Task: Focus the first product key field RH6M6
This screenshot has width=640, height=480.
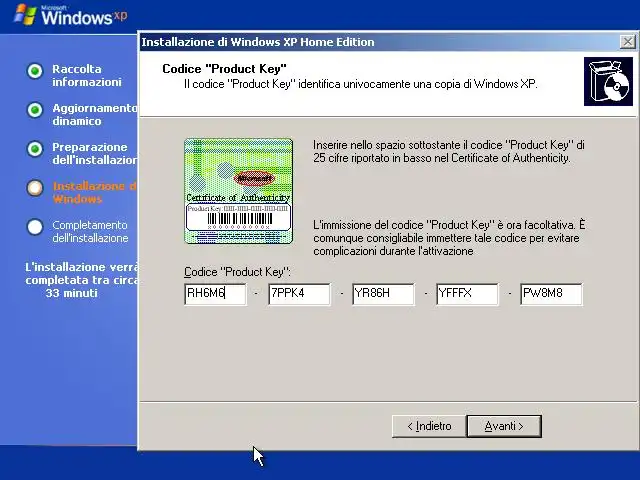Action: pos(216,294)
